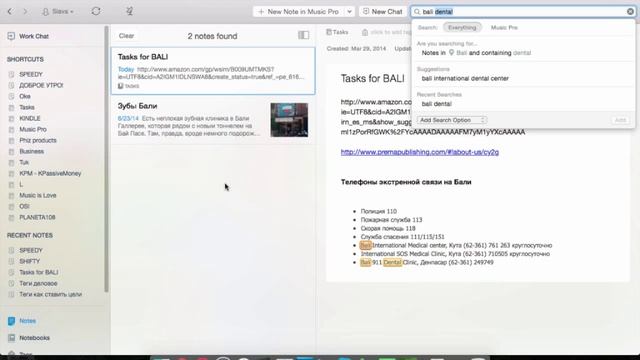Click the Полиция 110 list item
The height and width of the screenshot is (360, 640).
tap(378, 211)
